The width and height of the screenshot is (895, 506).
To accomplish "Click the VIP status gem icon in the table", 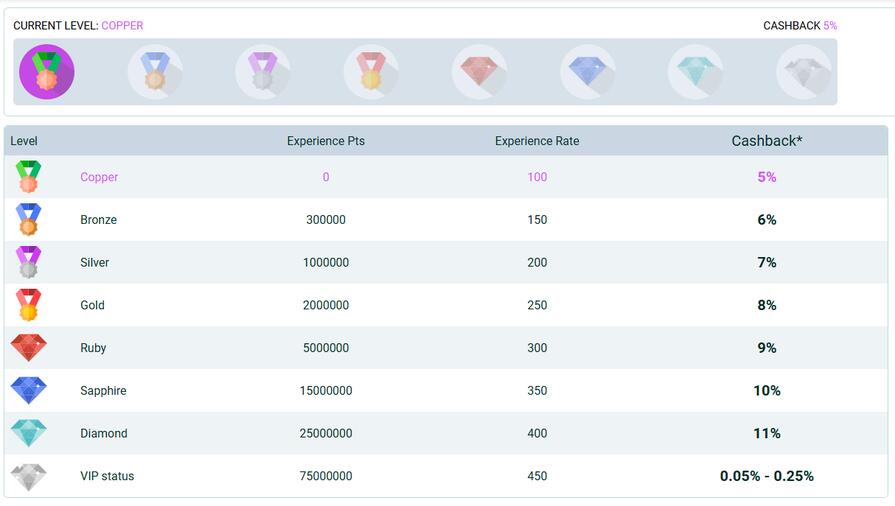I will [x=28, y=476].
